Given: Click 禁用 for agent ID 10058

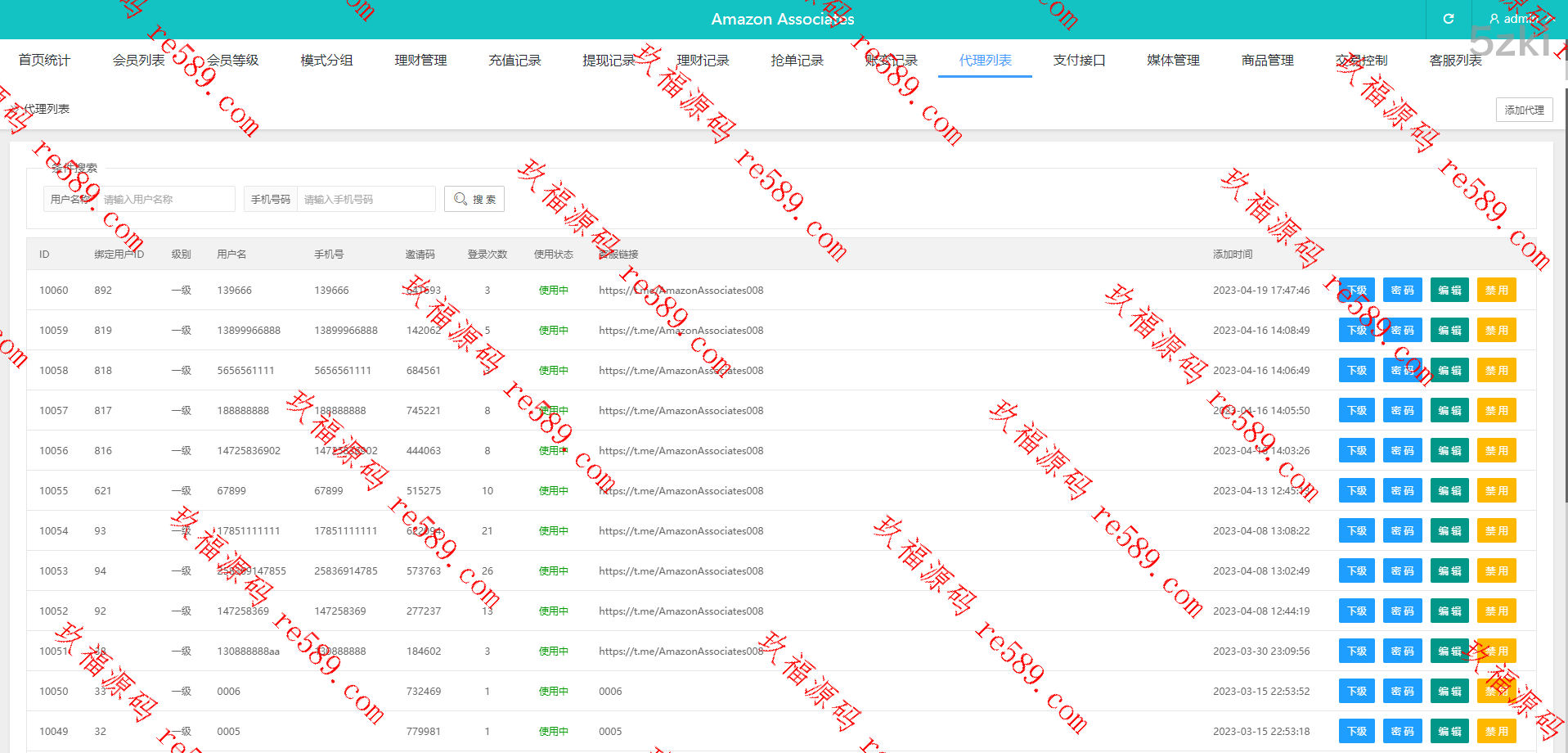Looking at the screenshot, I should pos(1496,371).
